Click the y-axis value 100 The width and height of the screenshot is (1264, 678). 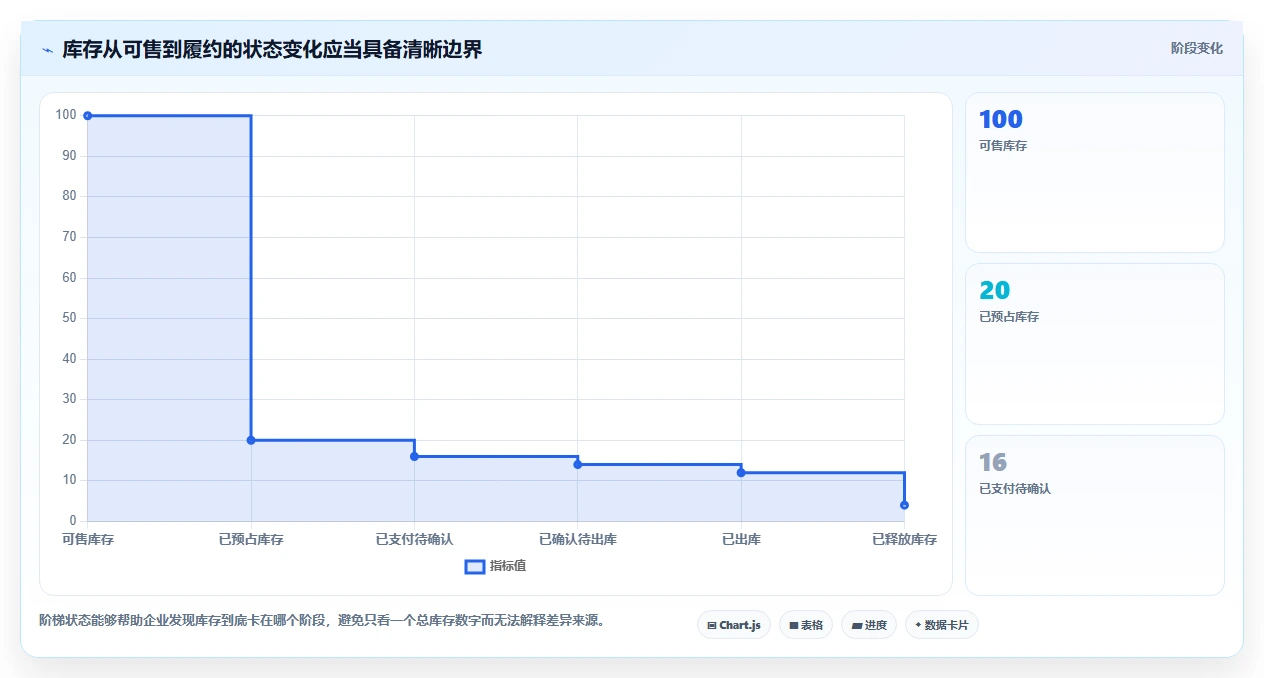(66, 115)
